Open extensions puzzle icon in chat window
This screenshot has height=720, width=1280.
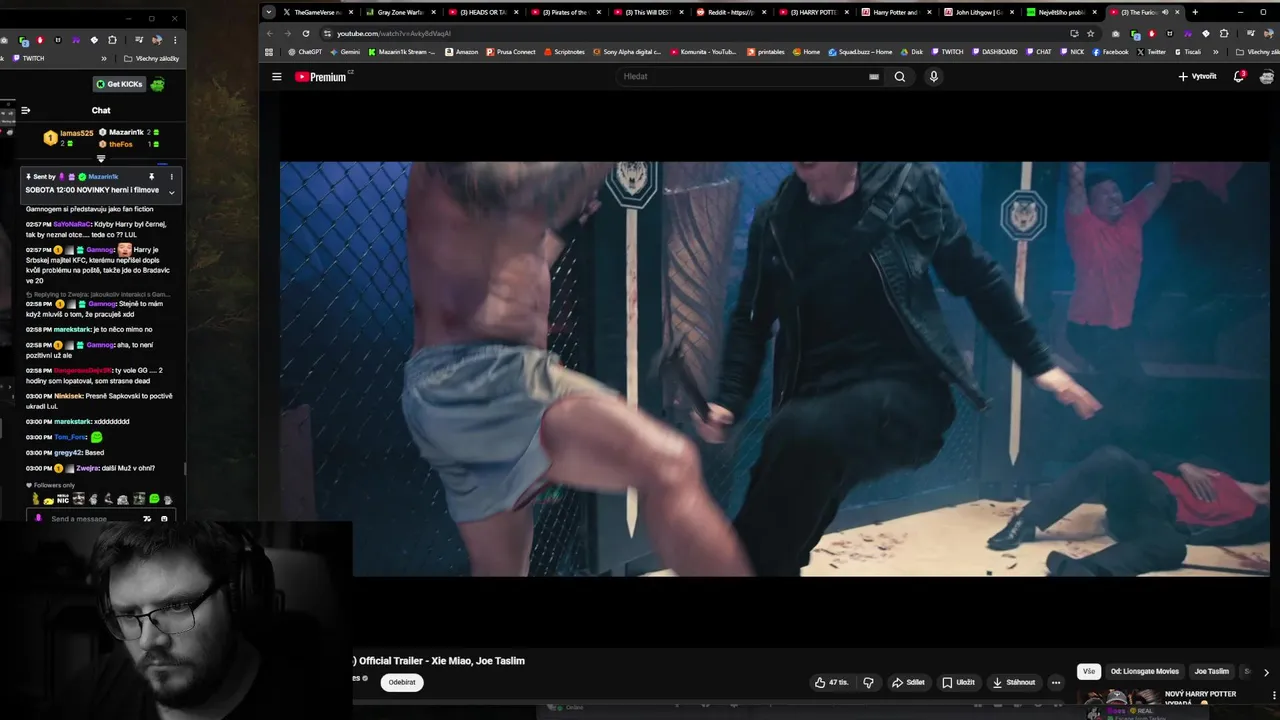point(112,40)
